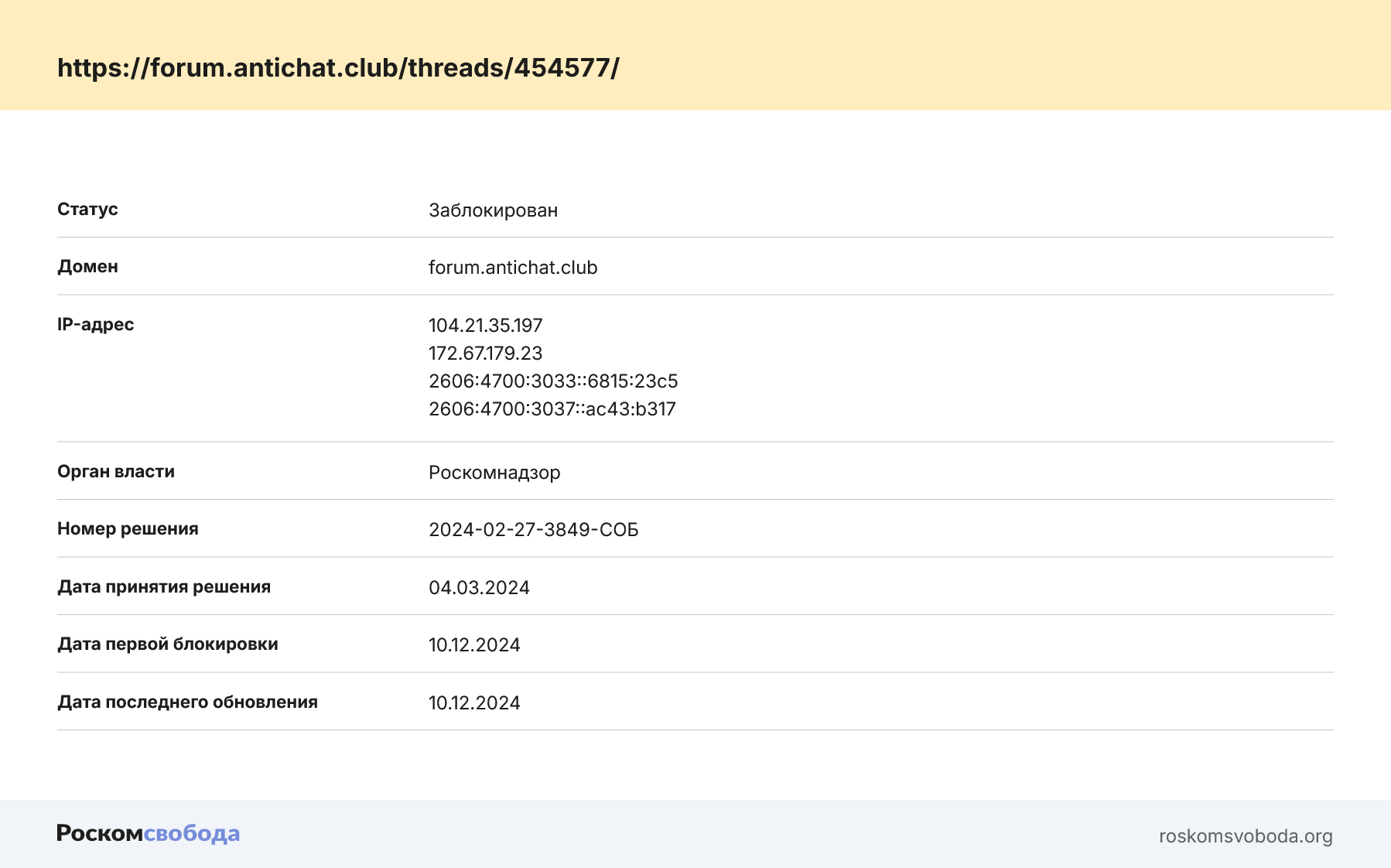Select IPv6 address 2606:4700:3037::ac43:b317
This screenshot has width=1391, height=868.
click(x=552, y=409)
